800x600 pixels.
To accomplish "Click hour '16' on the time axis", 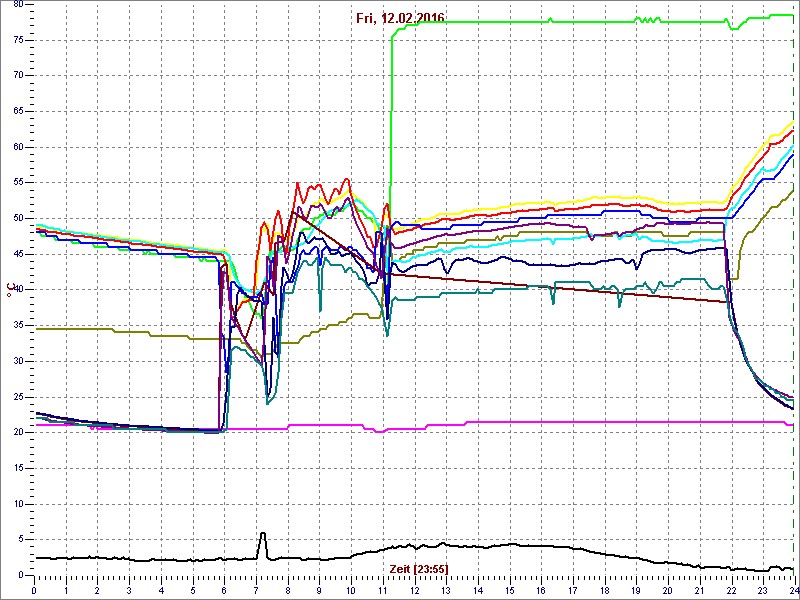I will point(541,590).
